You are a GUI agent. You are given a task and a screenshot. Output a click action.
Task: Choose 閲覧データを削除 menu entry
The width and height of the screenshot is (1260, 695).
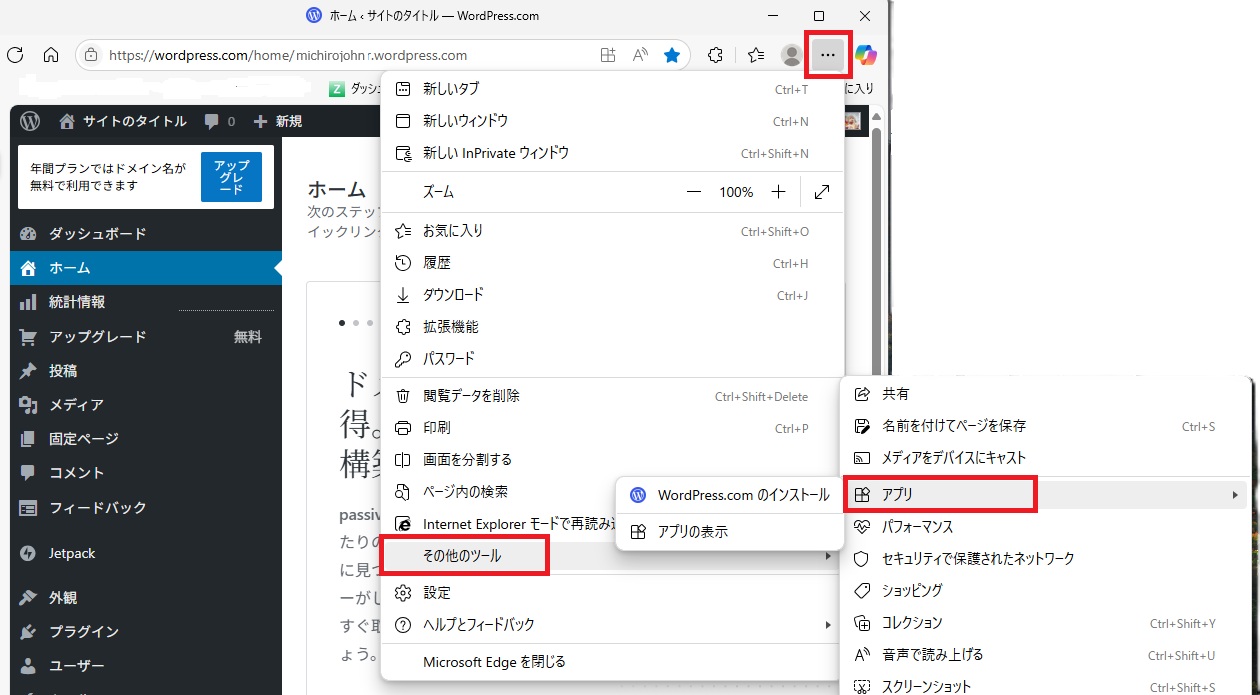(x=613, y=396)
